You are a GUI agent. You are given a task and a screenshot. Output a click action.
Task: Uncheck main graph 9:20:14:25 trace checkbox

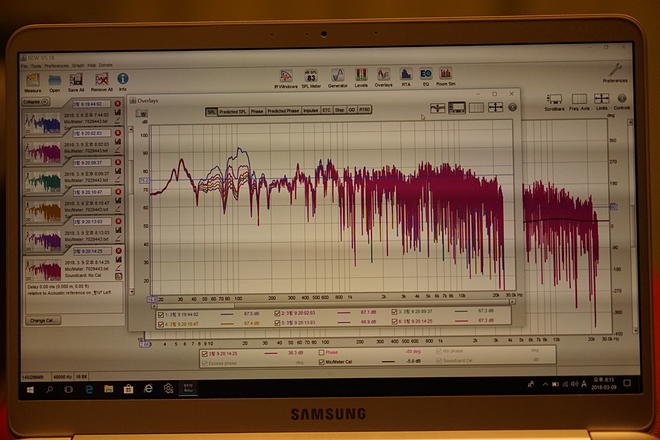(205, 354)
